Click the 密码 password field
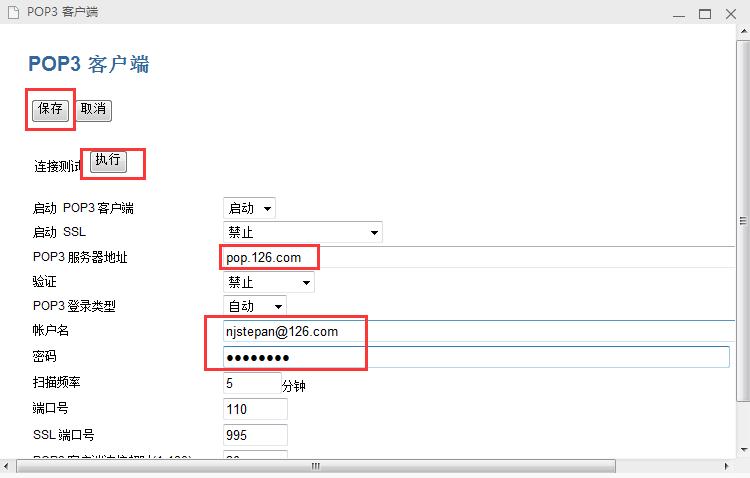The width and height of the screenshot is (750, 478). click(476, 357)
